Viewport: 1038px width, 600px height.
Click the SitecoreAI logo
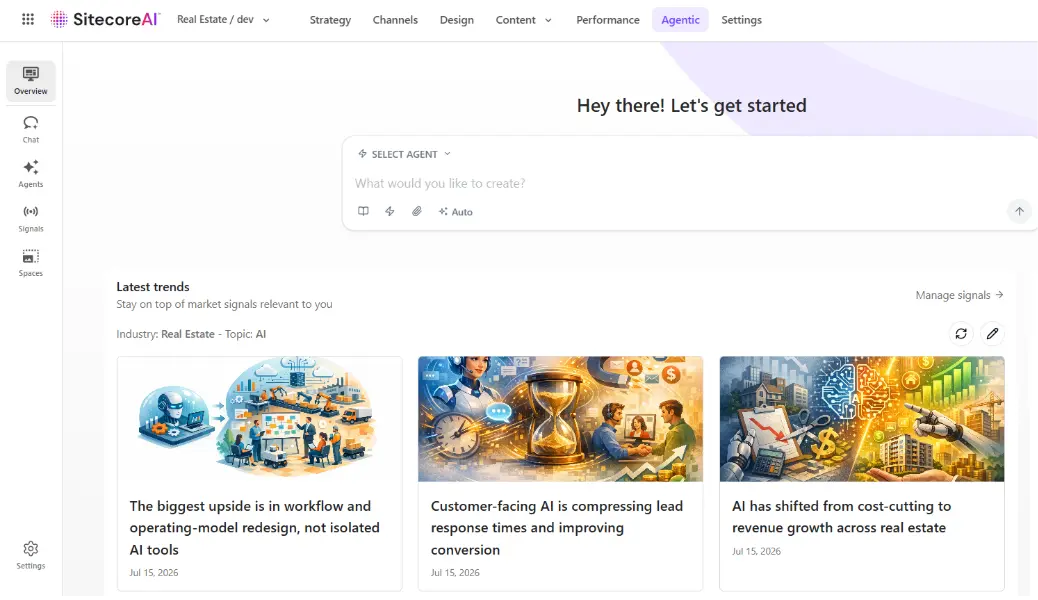[105, 19]
